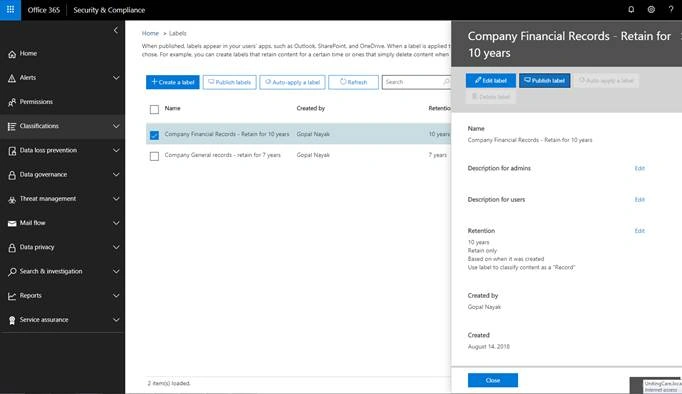This screenshot has width=682, height=394.
Task: Expand the Mail flow chevron
Action: pos(116,223)
